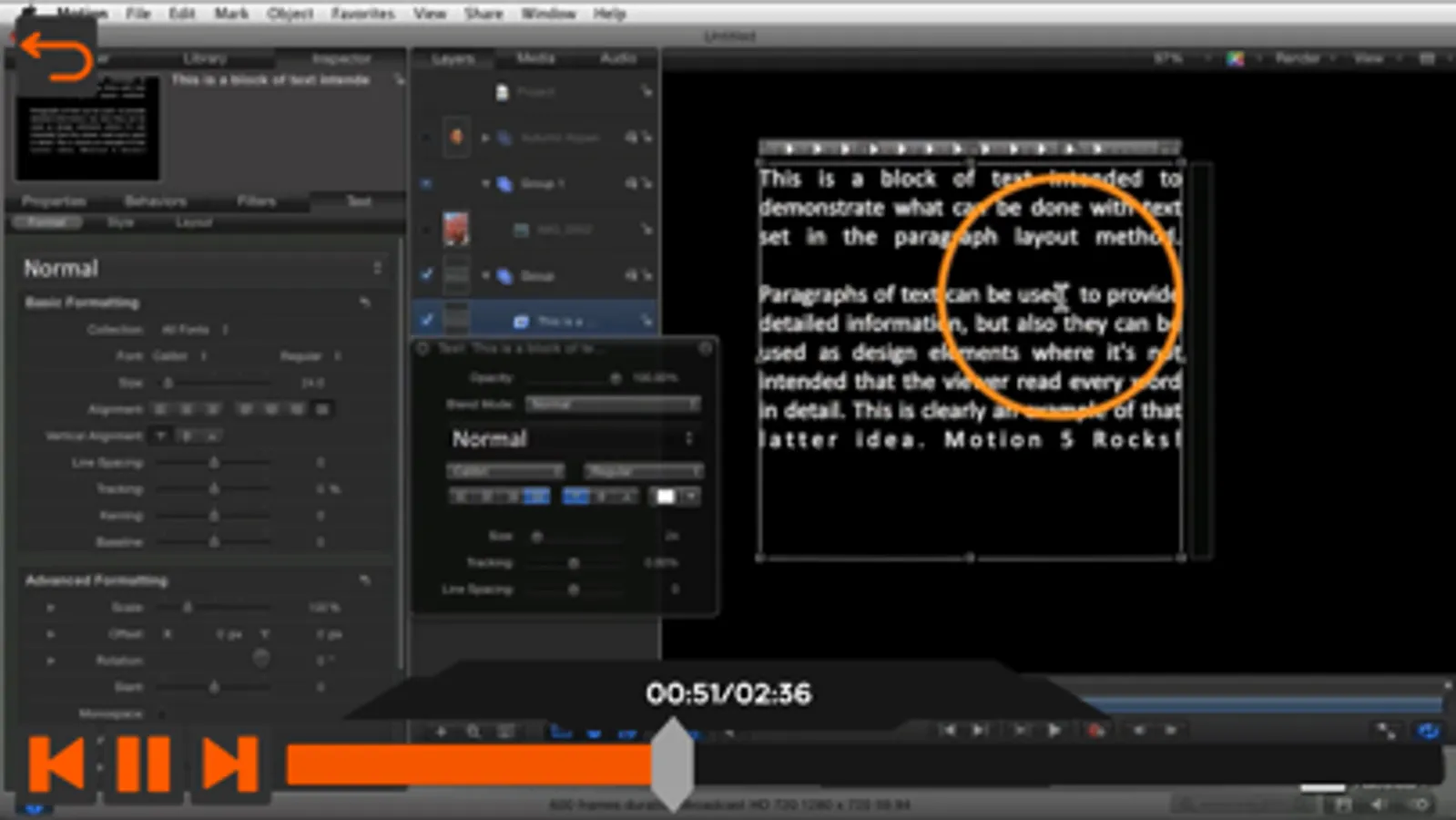Open the Properties tab in Inspector
The height and width of the screenshot is (820, 1456).
click(x=54, y=200)
